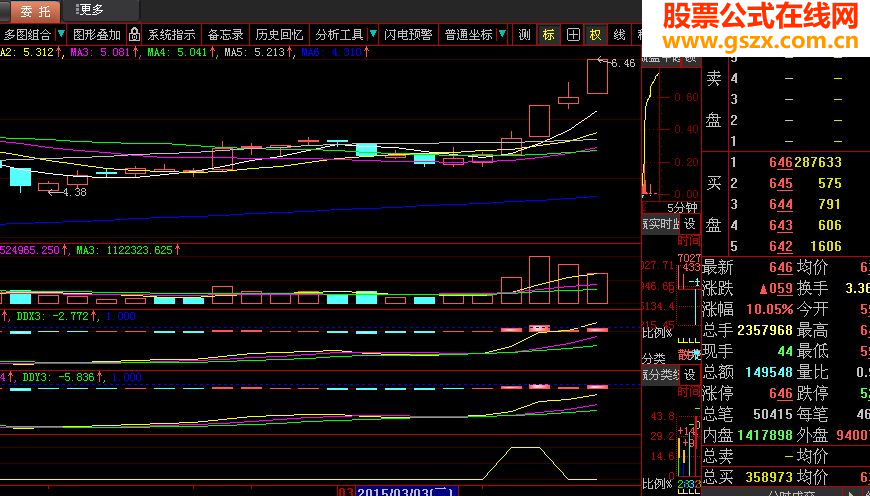Click the 6.46 high price marker
Screen dimensions: 870x496
click(x=623, y=63)
